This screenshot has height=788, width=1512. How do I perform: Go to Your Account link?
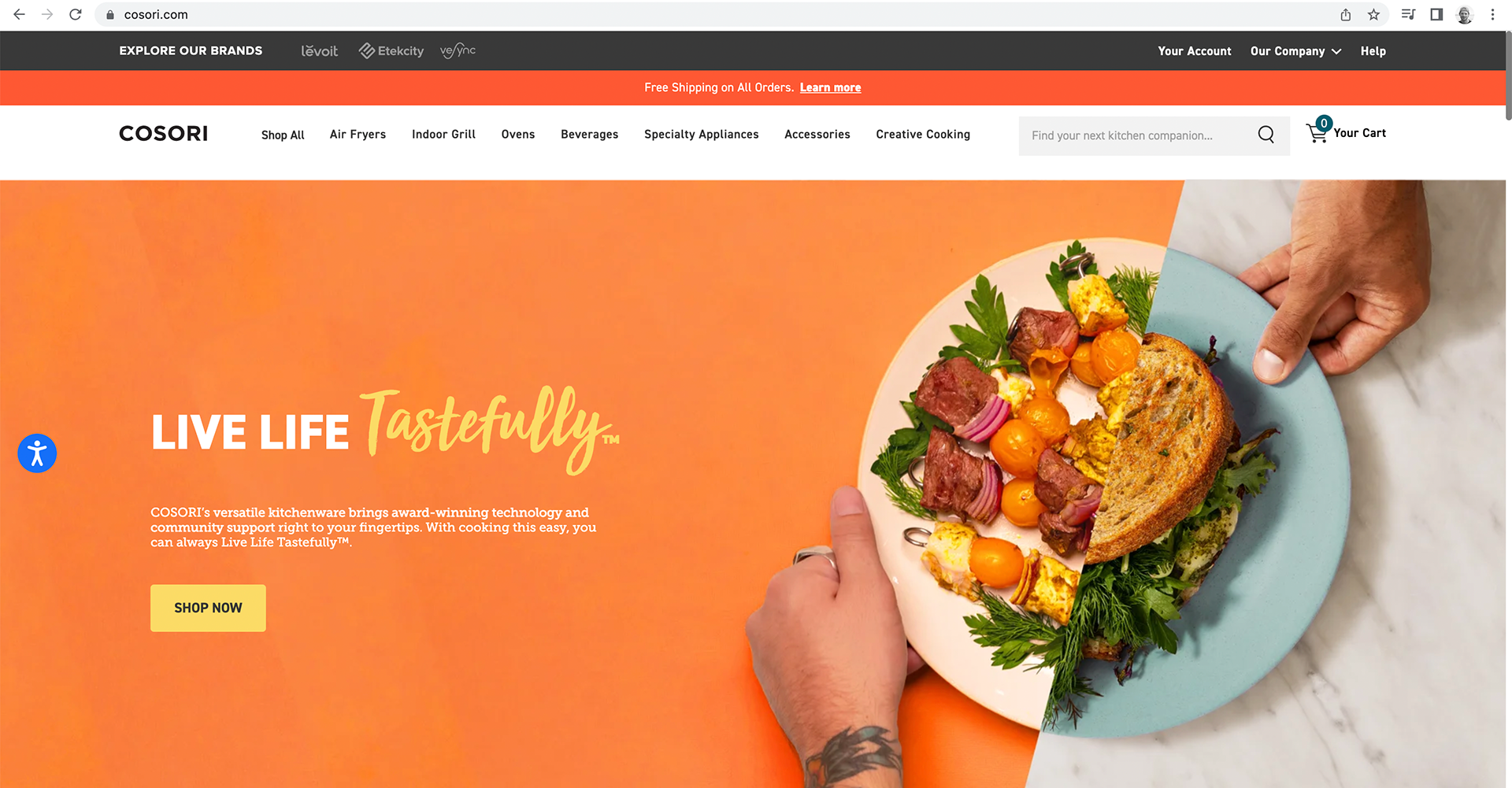1195,51
